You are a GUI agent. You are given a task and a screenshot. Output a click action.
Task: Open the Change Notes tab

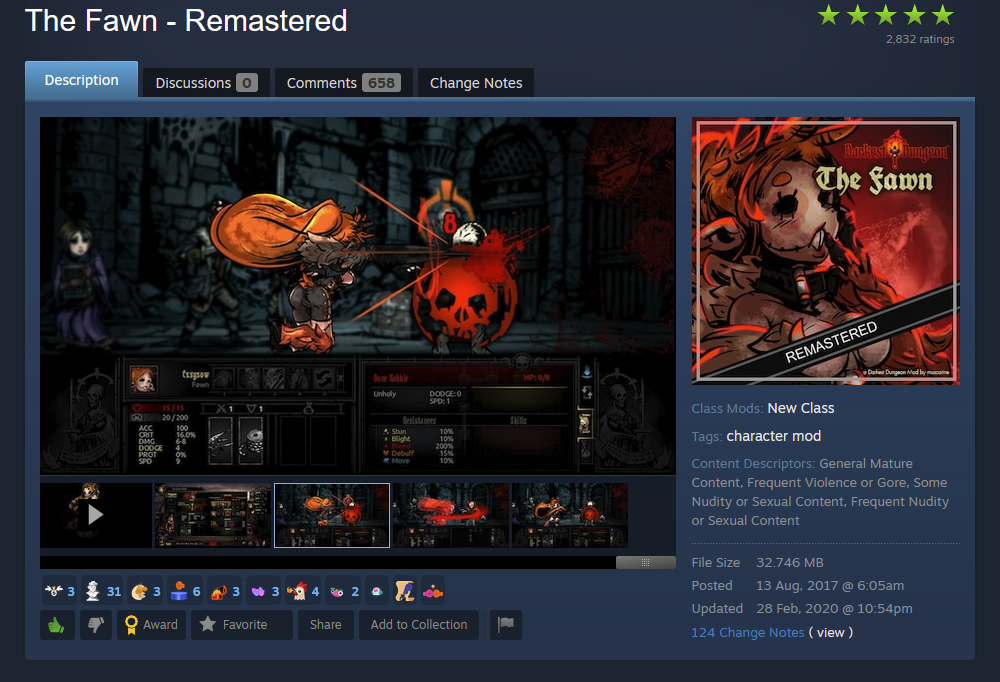click(476, 83)
